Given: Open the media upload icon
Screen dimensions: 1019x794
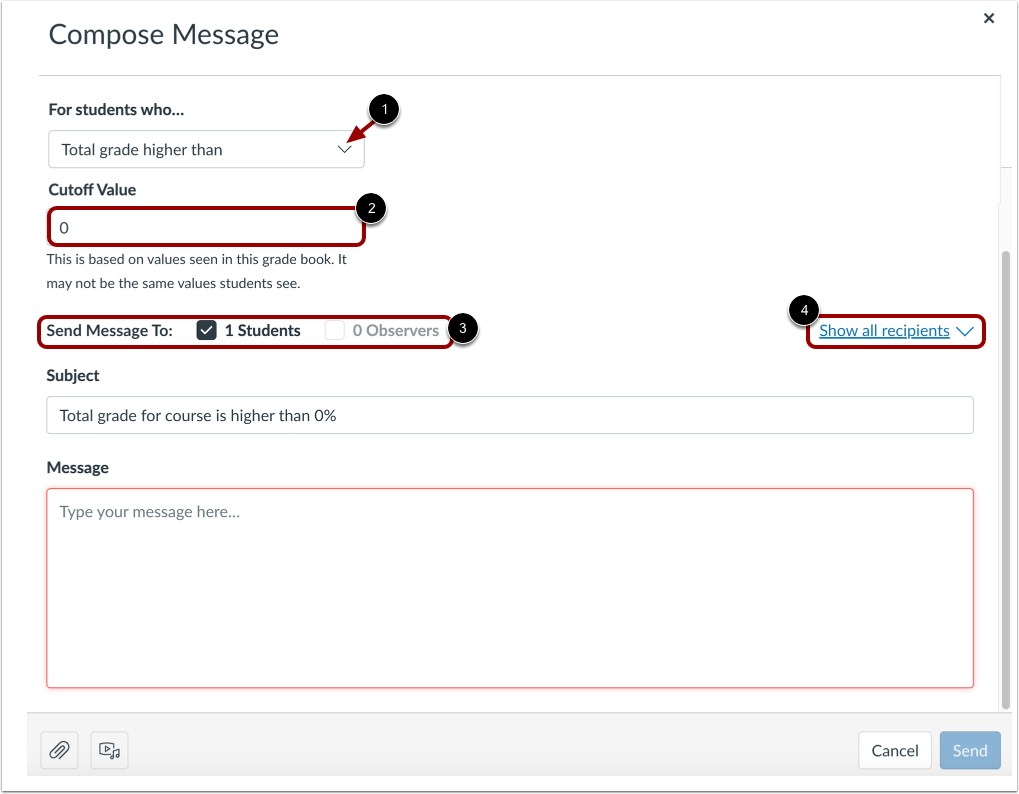Looking at the screenshot, I should (108, 750).
